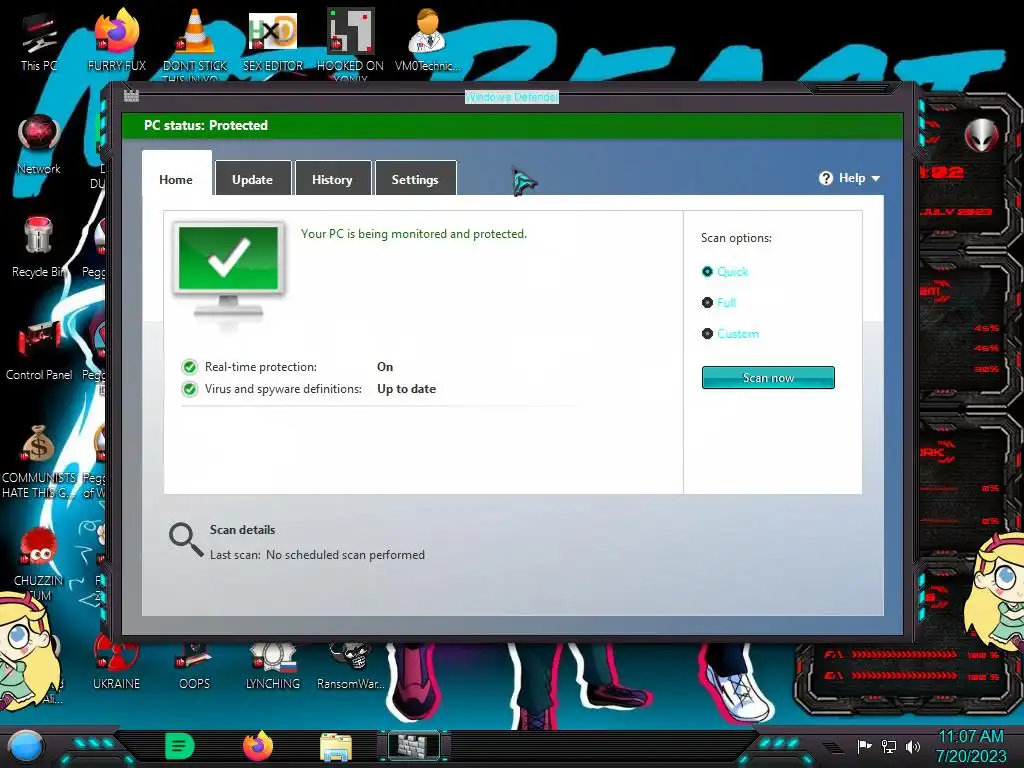Click the Real-time protection green check icon
The image size is (1024, 768).
190,367
